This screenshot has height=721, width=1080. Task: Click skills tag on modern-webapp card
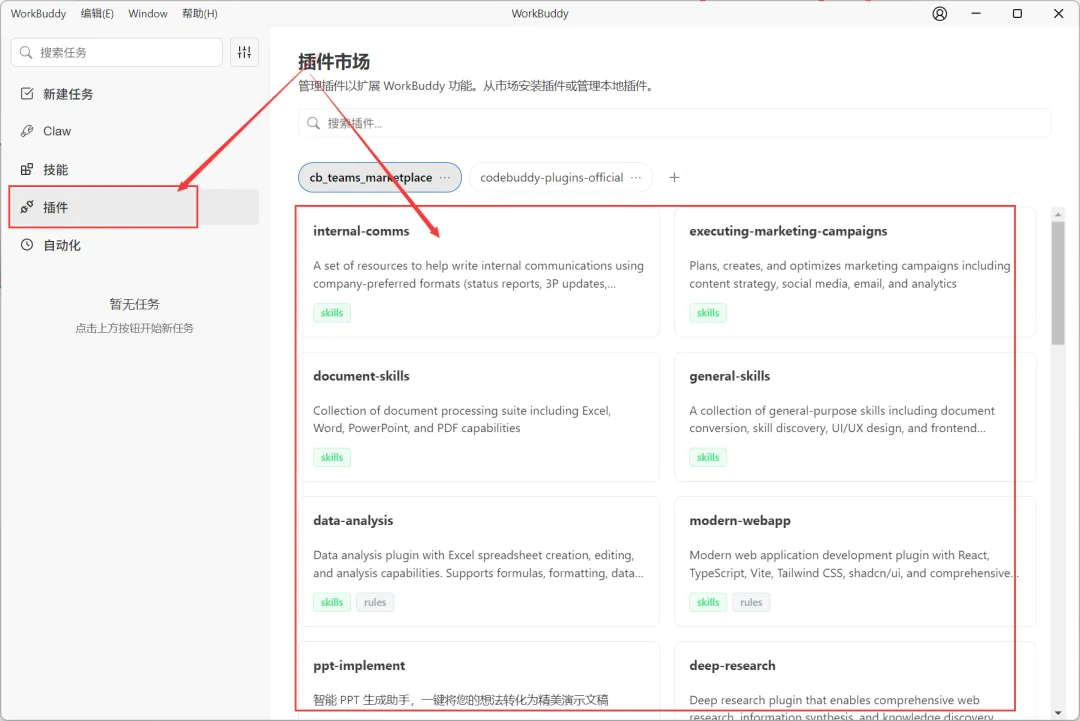pos(708,602)
